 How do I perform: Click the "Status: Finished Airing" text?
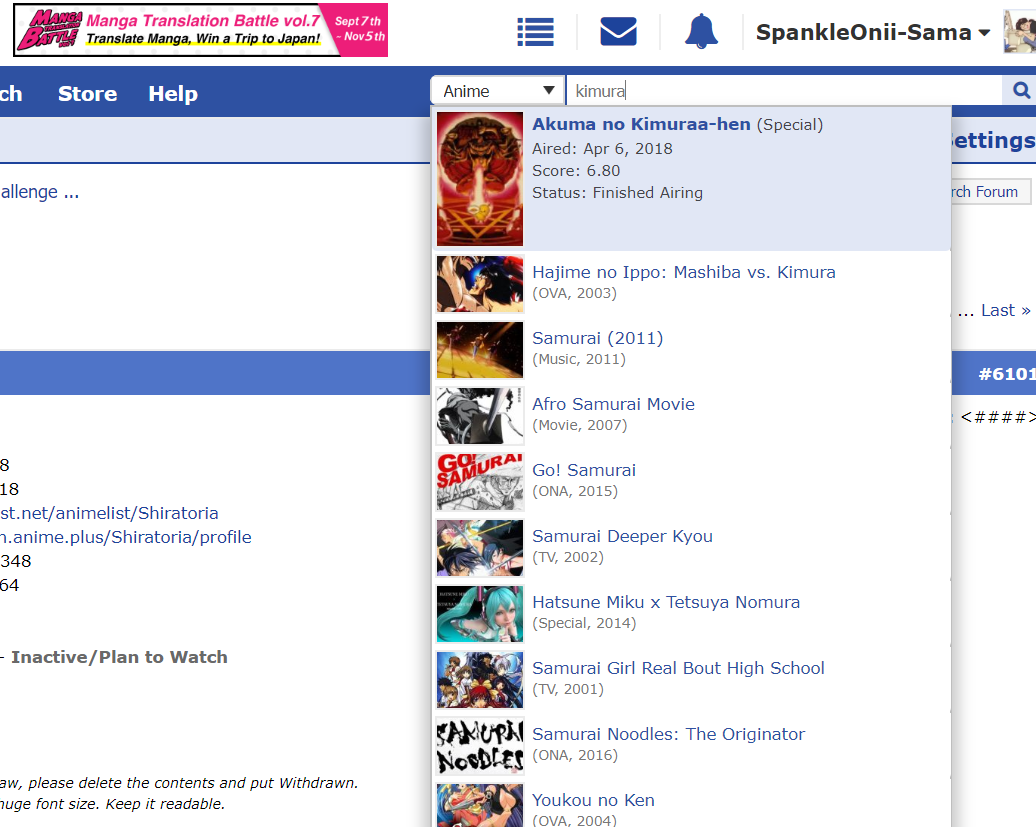(617, 192)
